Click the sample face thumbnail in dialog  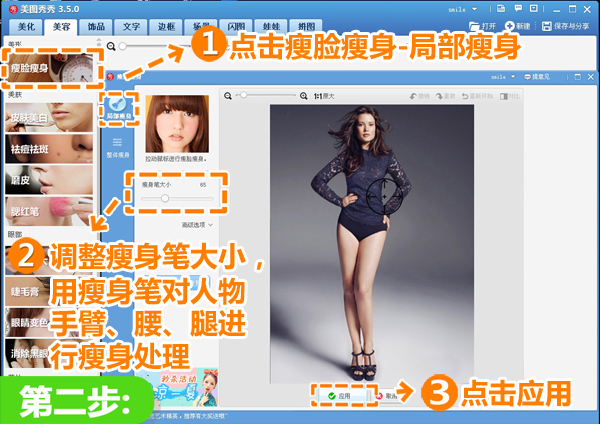coord(177,124)
